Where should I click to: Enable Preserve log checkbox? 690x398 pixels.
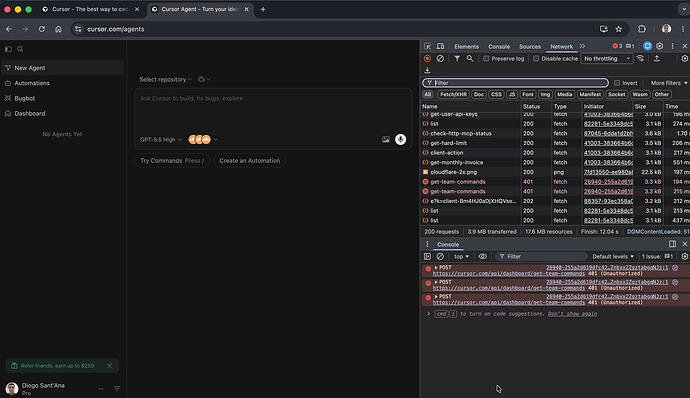click(486, 59)
